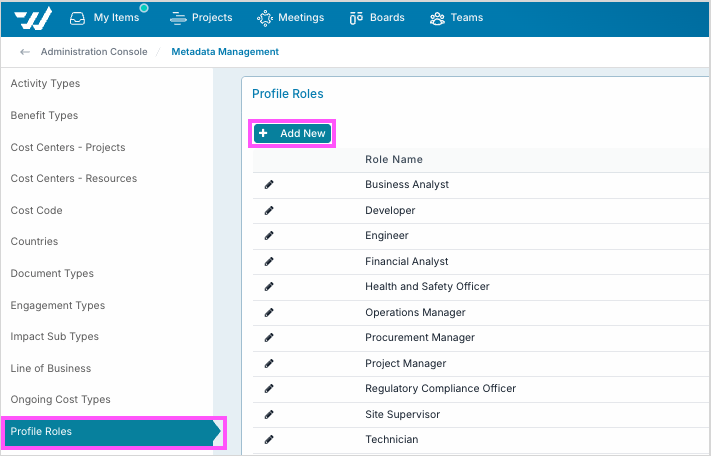Edit Project Manager role pencil icon
711x456 pixels.
tap(269, 364)
